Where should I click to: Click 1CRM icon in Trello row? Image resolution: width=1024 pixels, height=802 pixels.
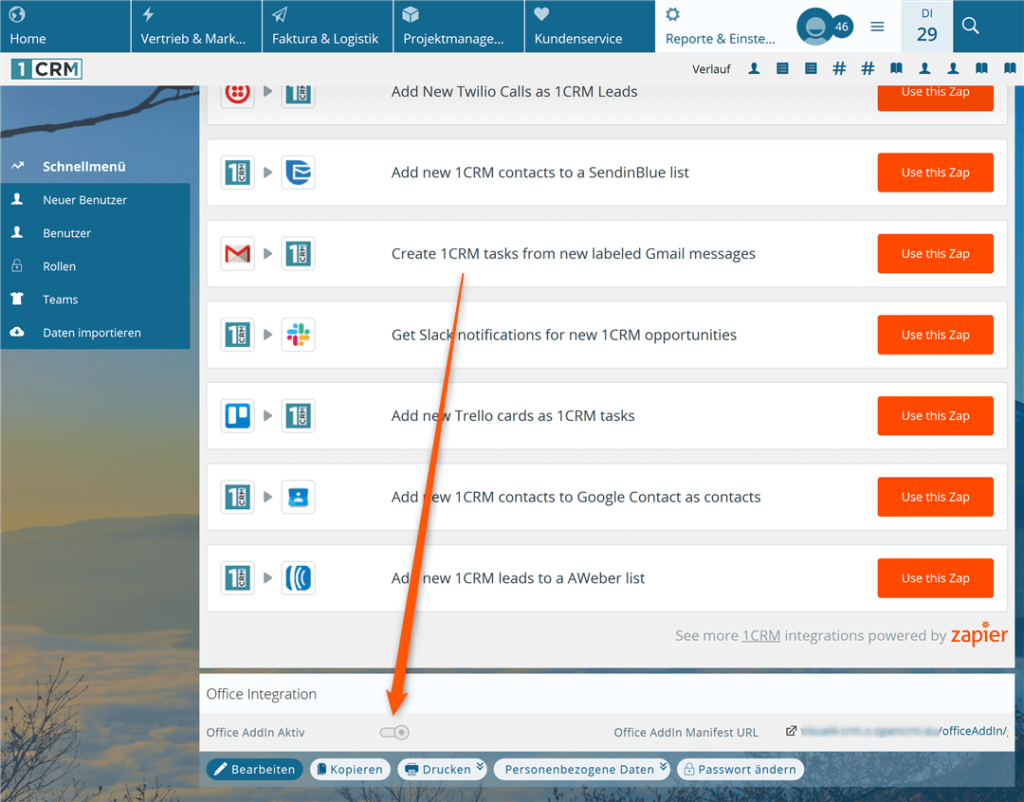[x=298, y=415]
